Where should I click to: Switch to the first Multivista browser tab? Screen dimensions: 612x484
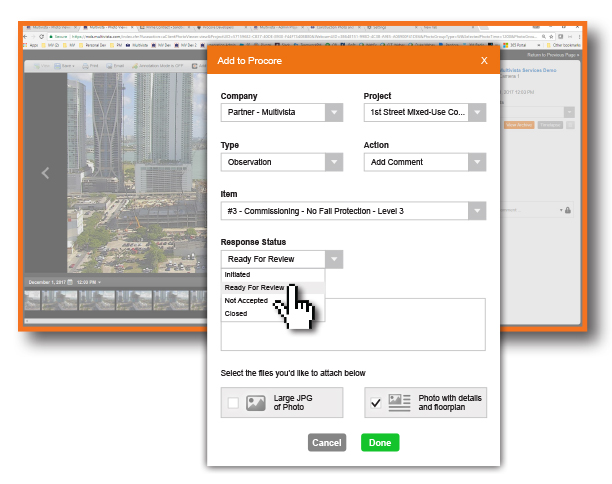[x=51, y=28]
